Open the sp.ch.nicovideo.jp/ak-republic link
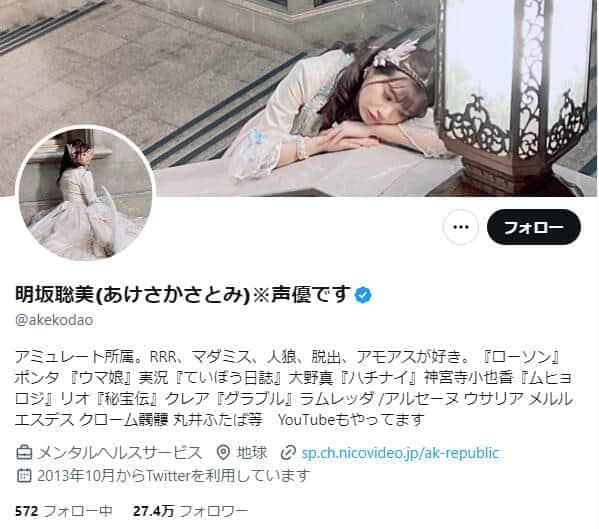 tap(400, 453)
